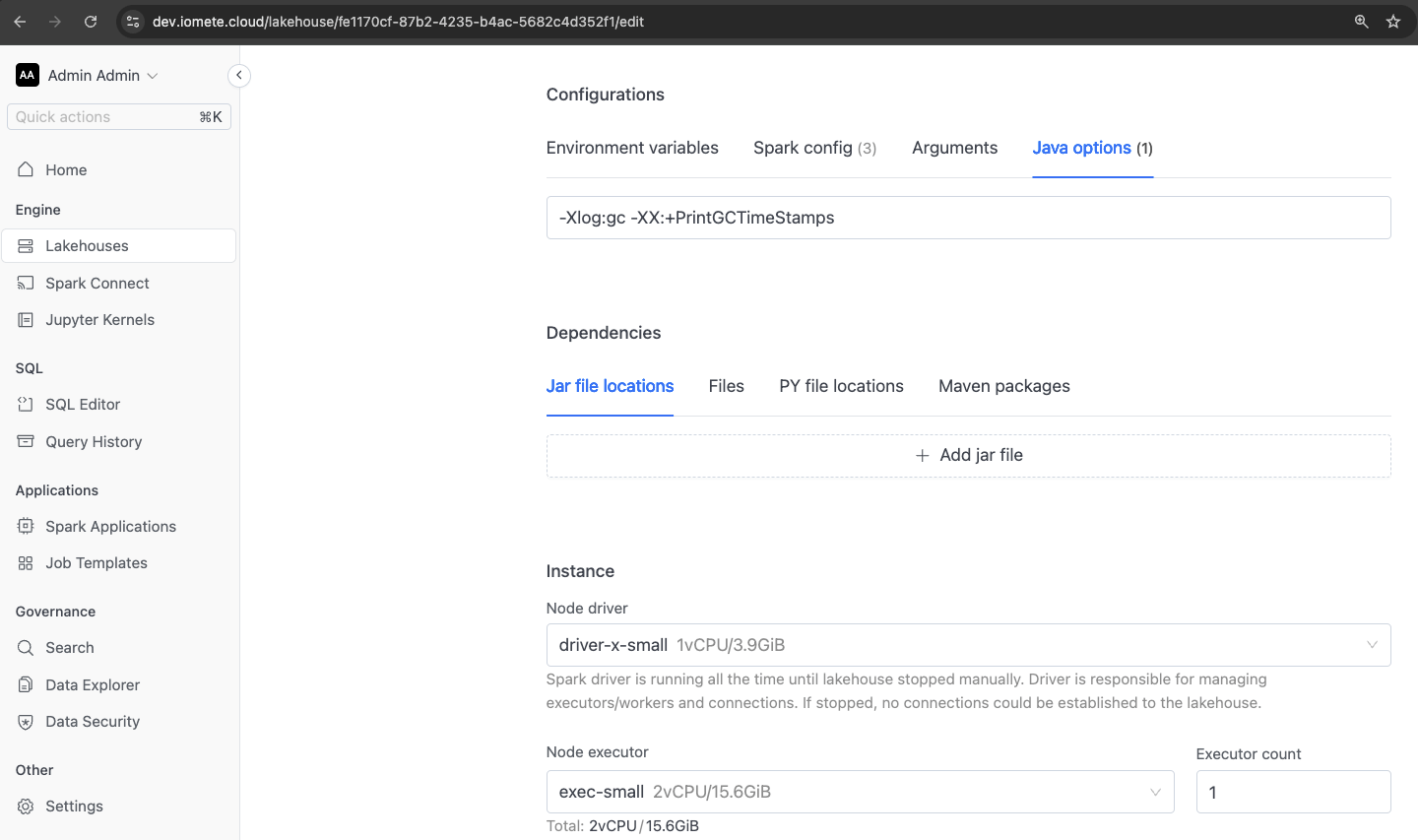Switch to the Environment variables tab
The height and width of the screenshot is (840, 1418).
(632, 148)
